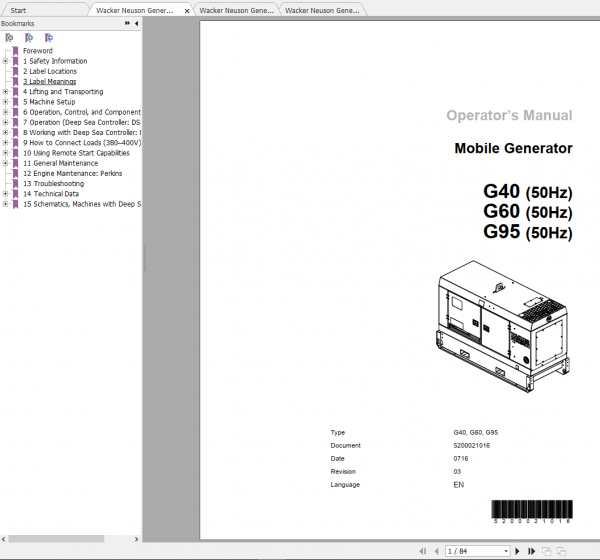Open bookmark 12 Engine Maintenance: Perkins
The image size is (600, 560).
(73, 173)
